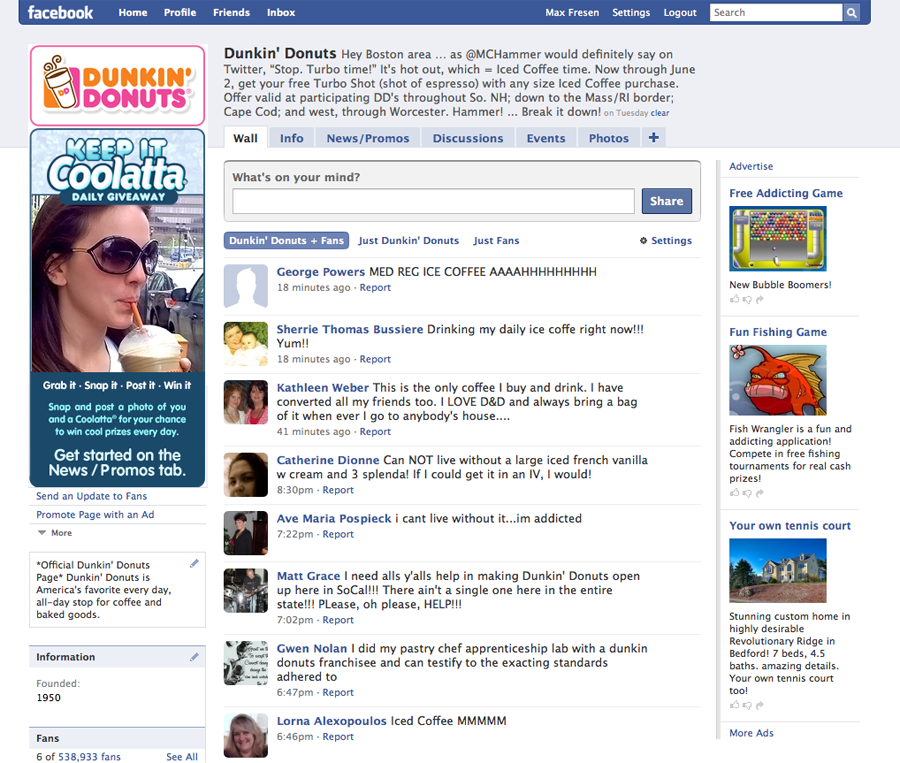Open Profile in top navigation

tap(180, 13)
